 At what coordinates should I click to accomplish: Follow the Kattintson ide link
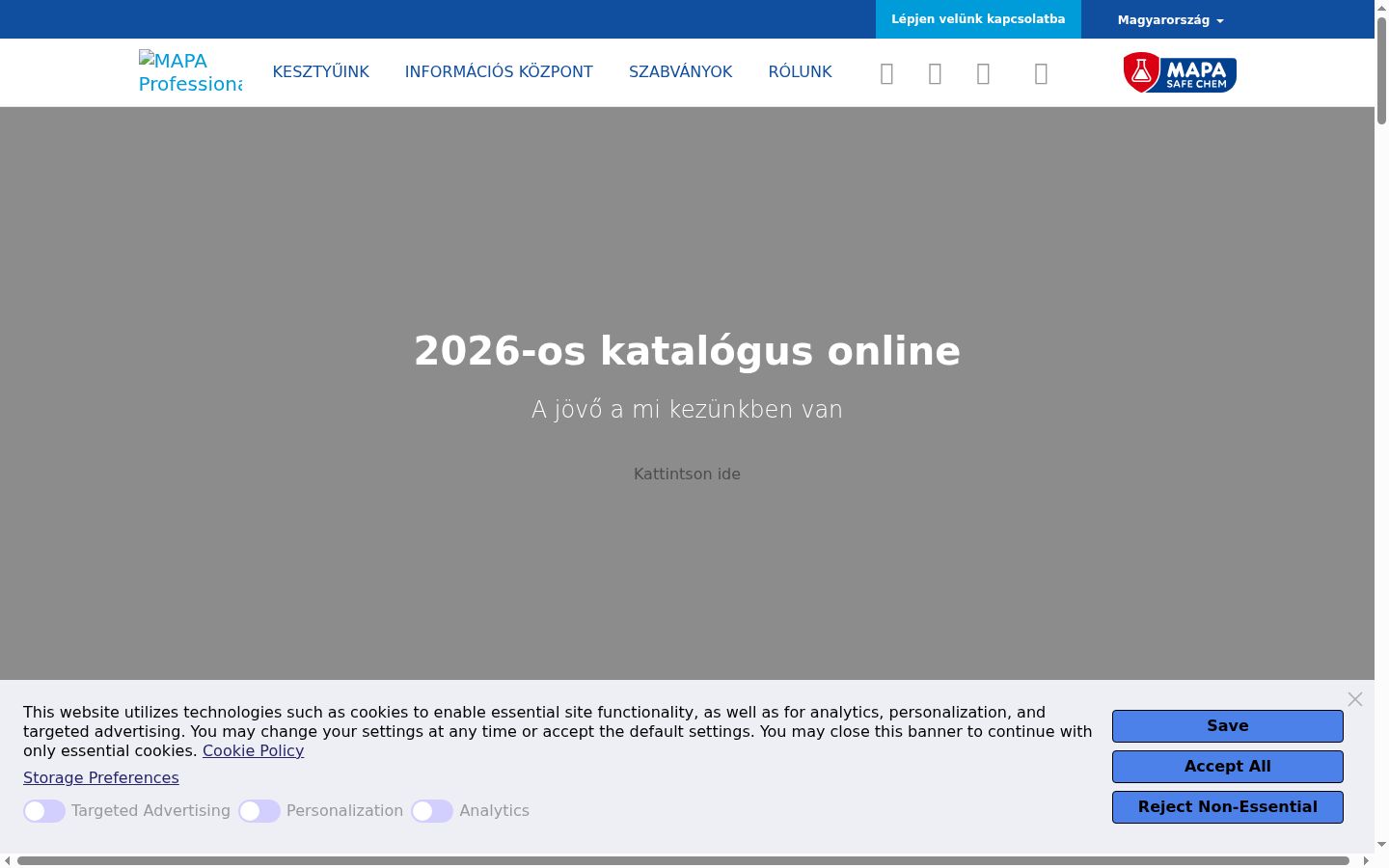pyautogui.click(x=687, y=475)
